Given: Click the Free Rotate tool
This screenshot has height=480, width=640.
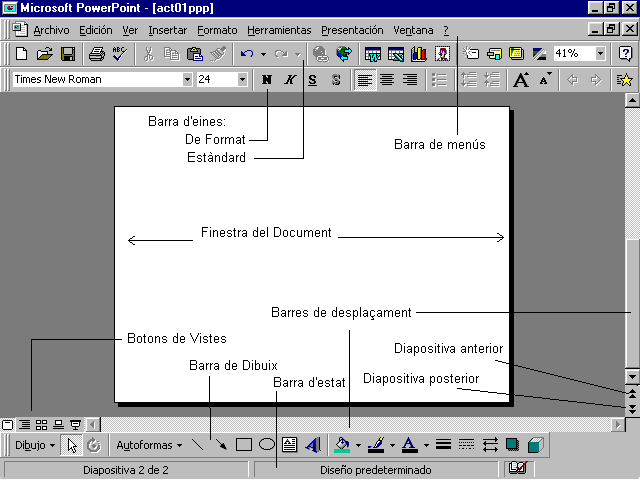Looking at the screenshot, I should click(94, 445).
